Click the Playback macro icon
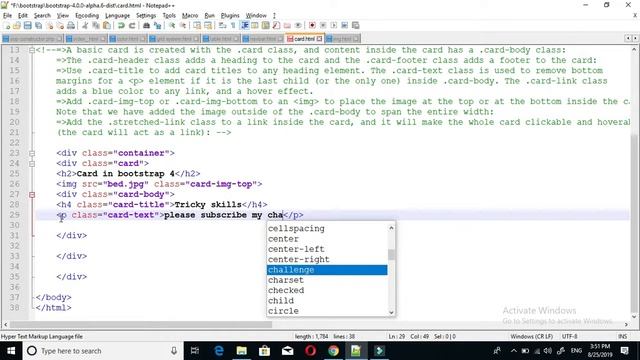The width and height of the screenshot is (640, 360). tap(333, 26)
